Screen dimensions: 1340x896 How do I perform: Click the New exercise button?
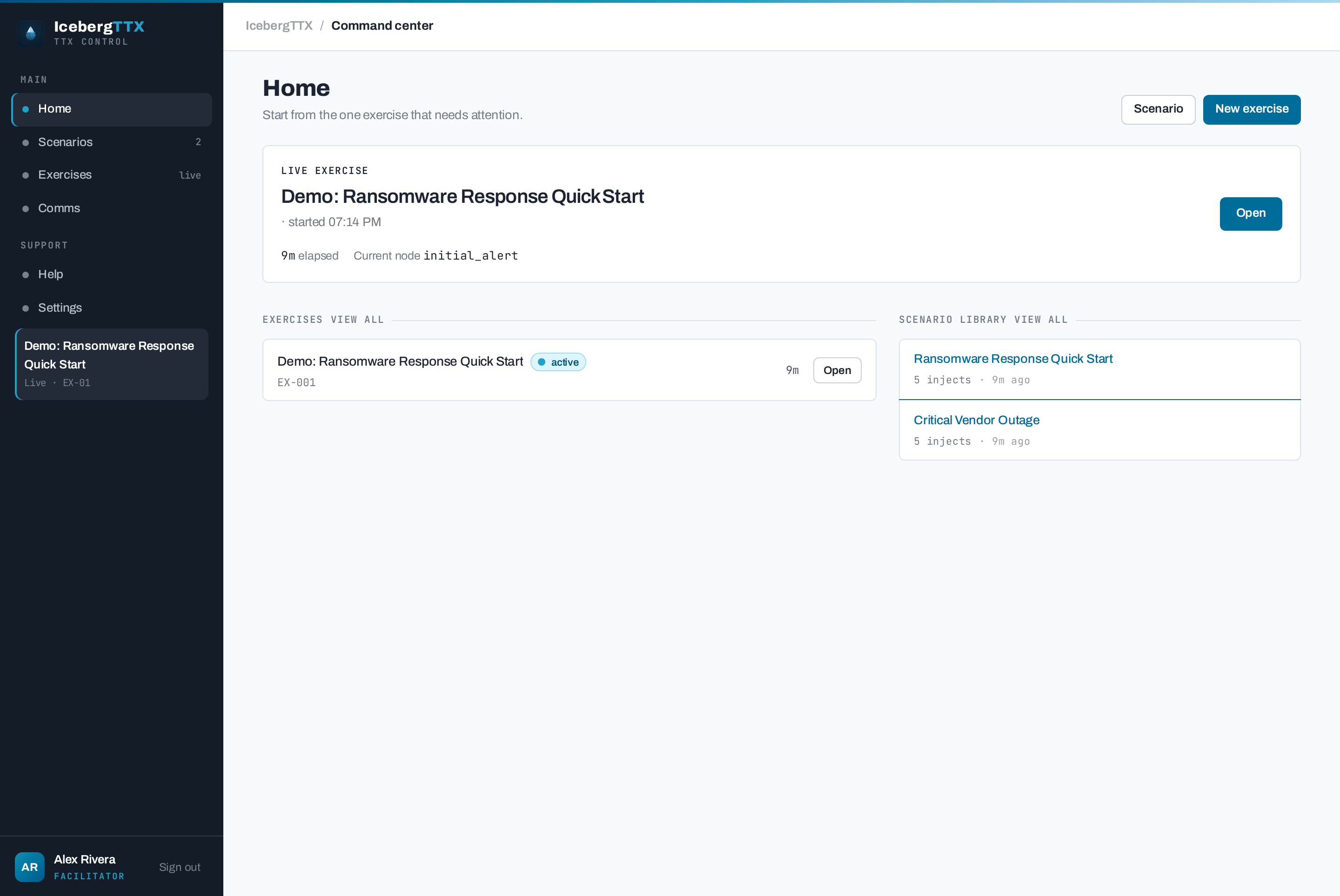coord(1252,109)
